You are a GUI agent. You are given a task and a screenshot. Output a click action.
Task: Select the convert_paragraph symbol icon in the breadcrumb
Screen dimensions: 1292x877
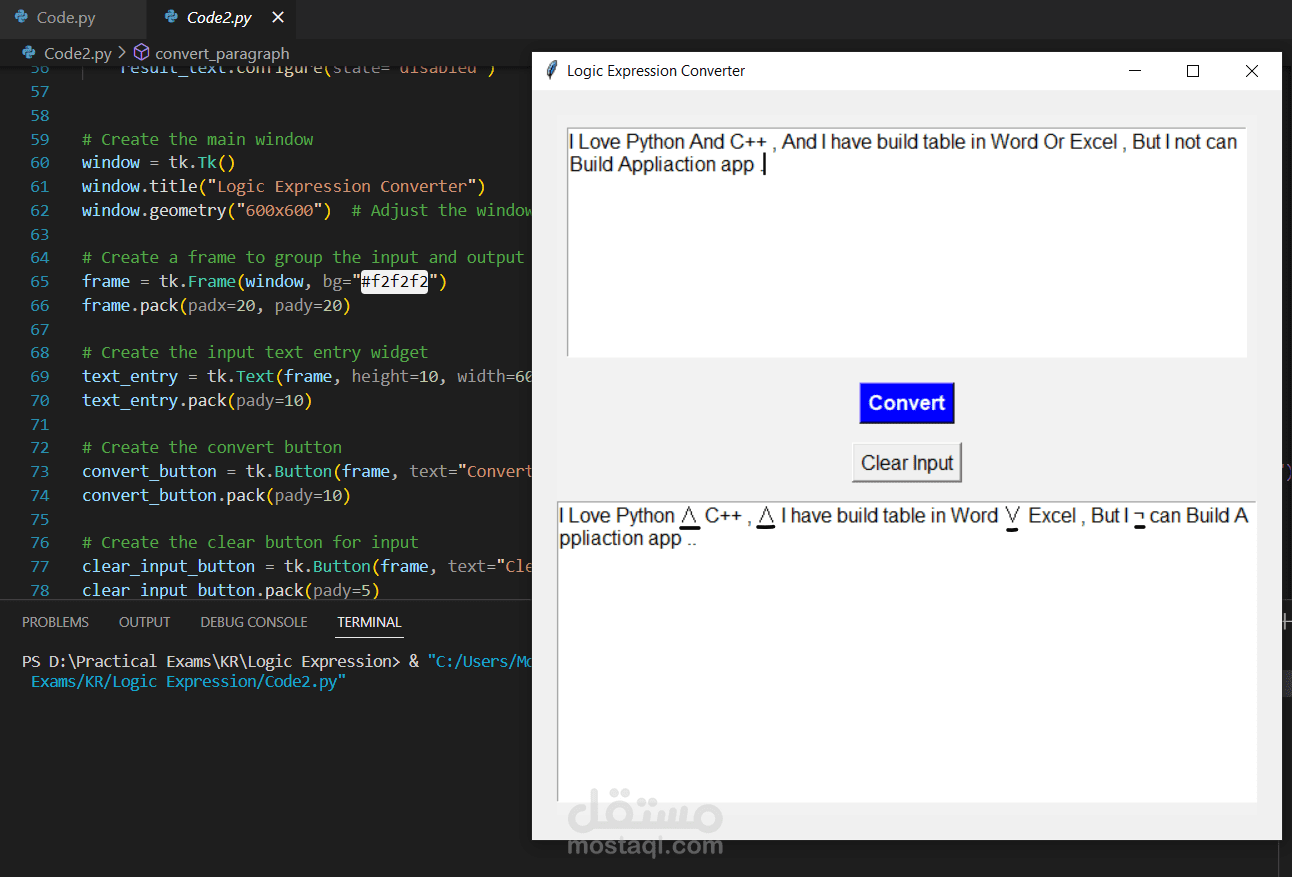pyautogui.click(x=140, y=53)
